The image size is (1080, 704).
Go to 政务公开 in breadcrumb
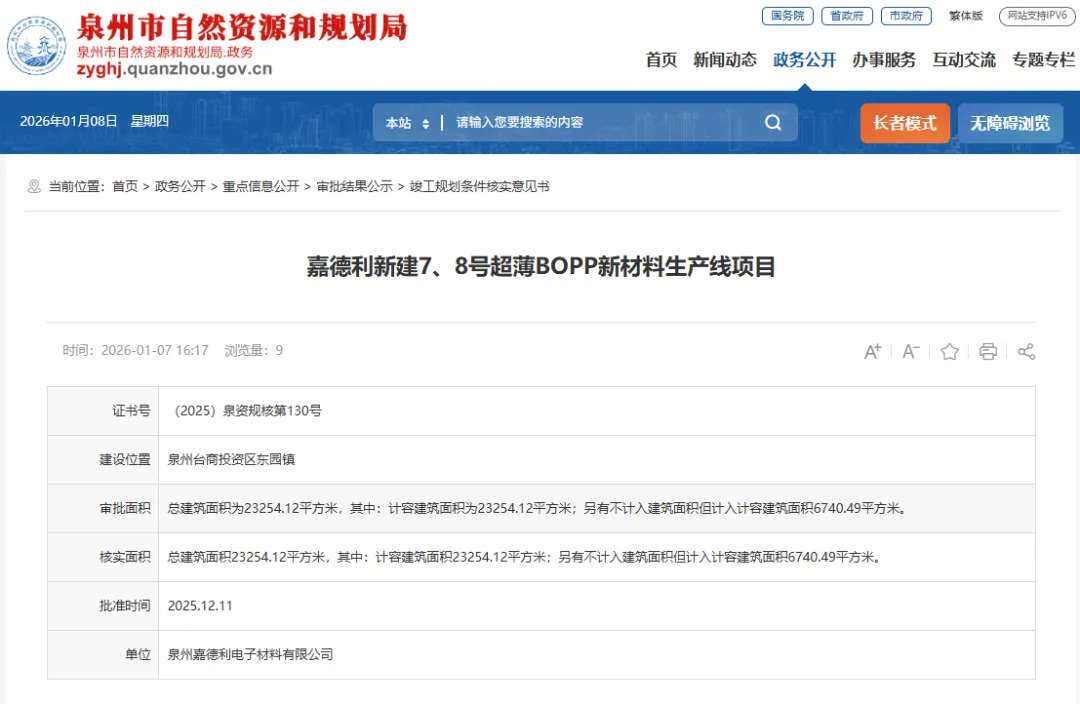pyautogui.click(x=180, y=186)
